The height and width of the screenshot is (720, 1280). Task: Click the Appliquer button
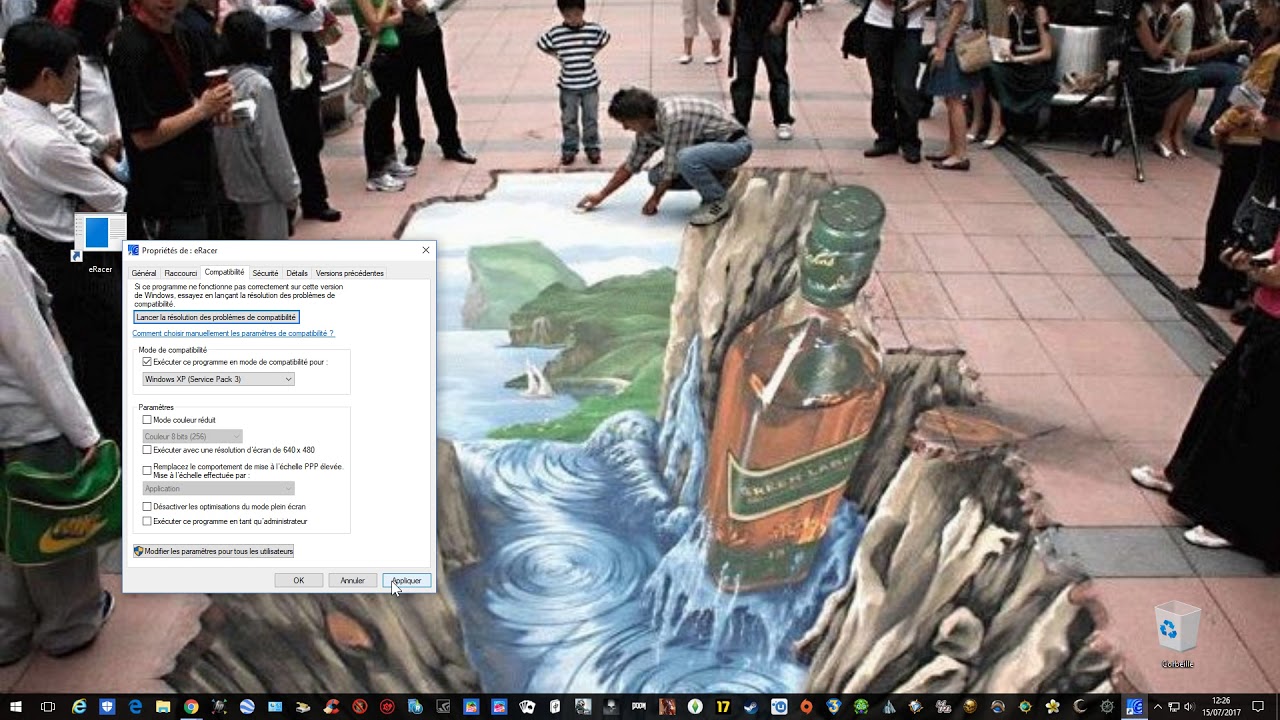pos(406,580)
